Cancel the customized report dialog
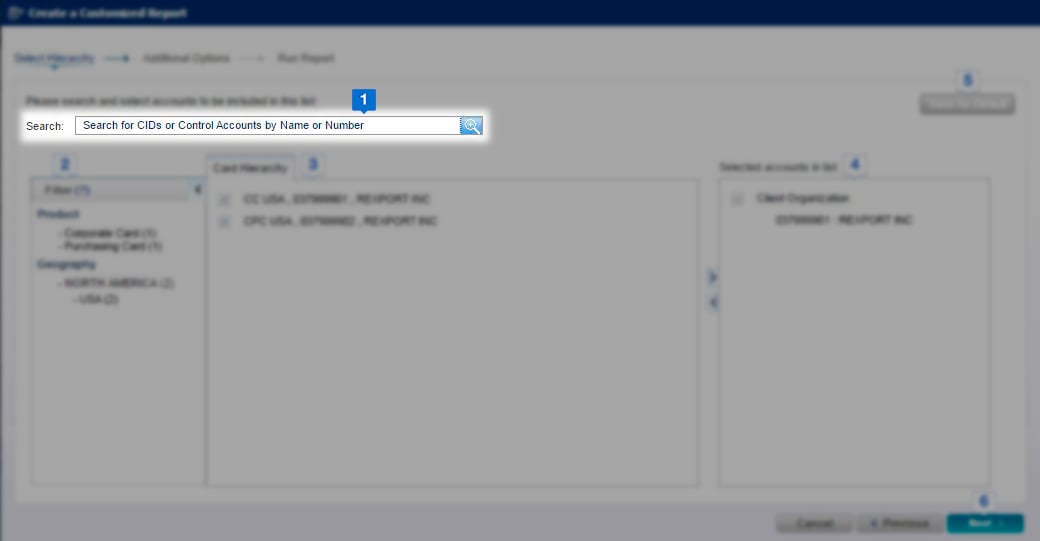 click(x=814, y=523)
